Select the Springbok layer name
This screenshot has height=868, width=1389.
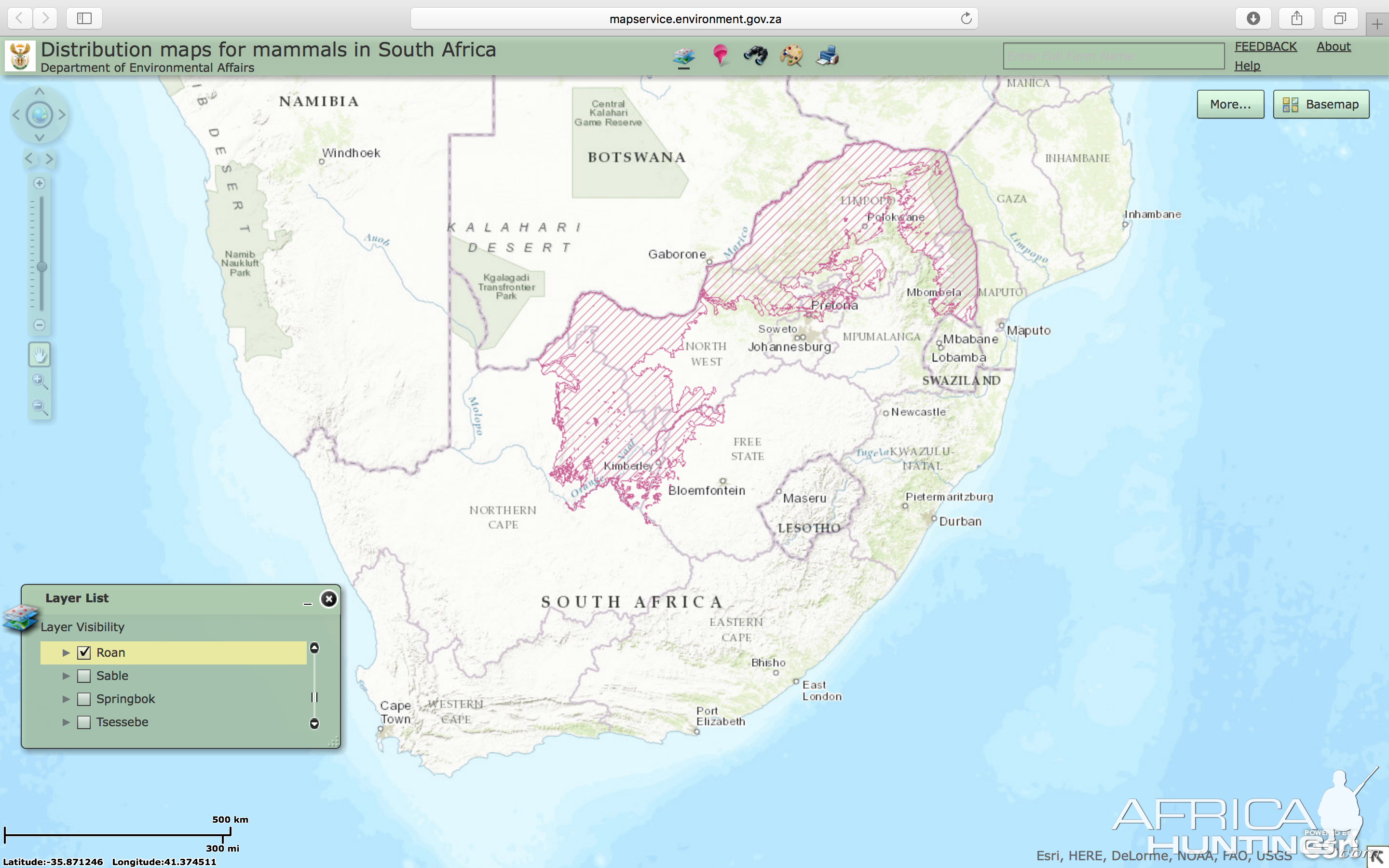(x=126, y=699)
